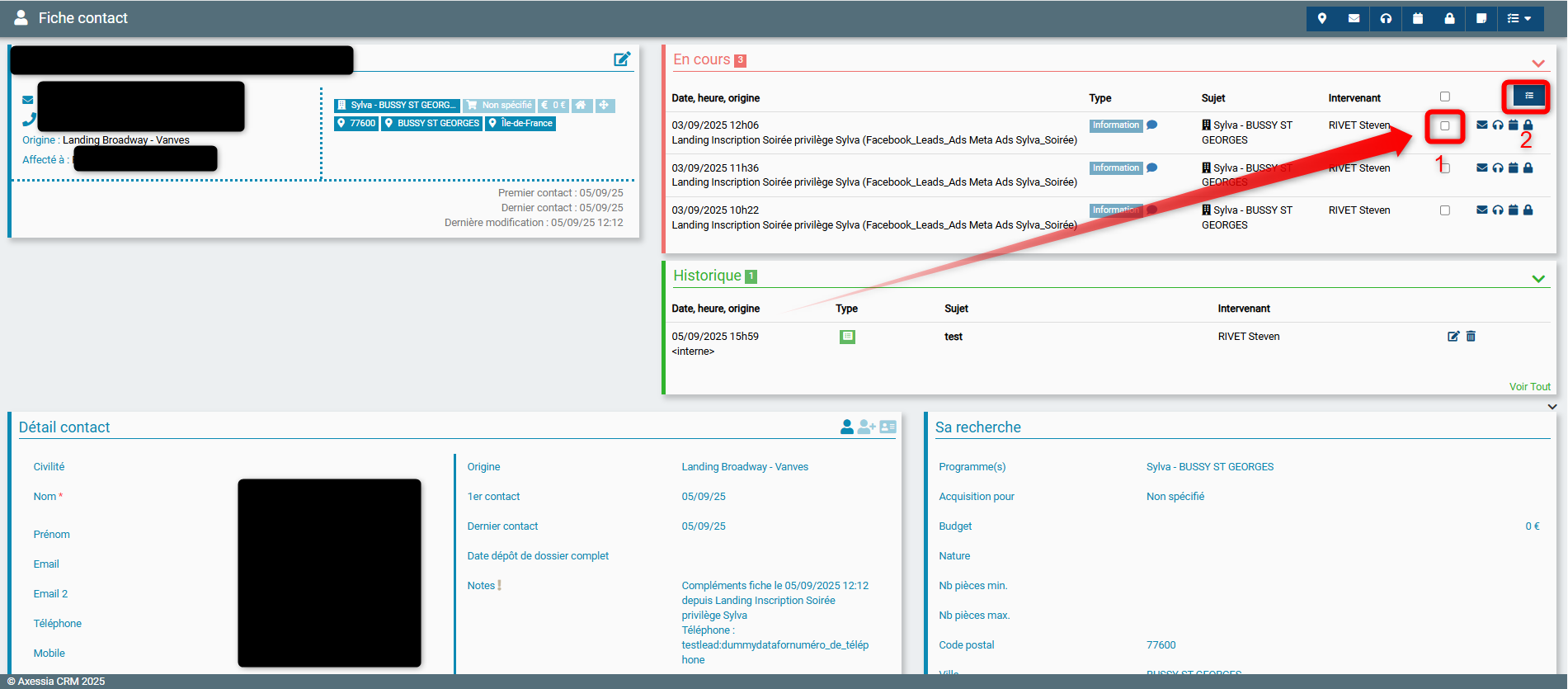Viewport: 1568px width, 689px height.
Task: Toggle select-all checkbox in En cours header
Action: coord(1445,97)
